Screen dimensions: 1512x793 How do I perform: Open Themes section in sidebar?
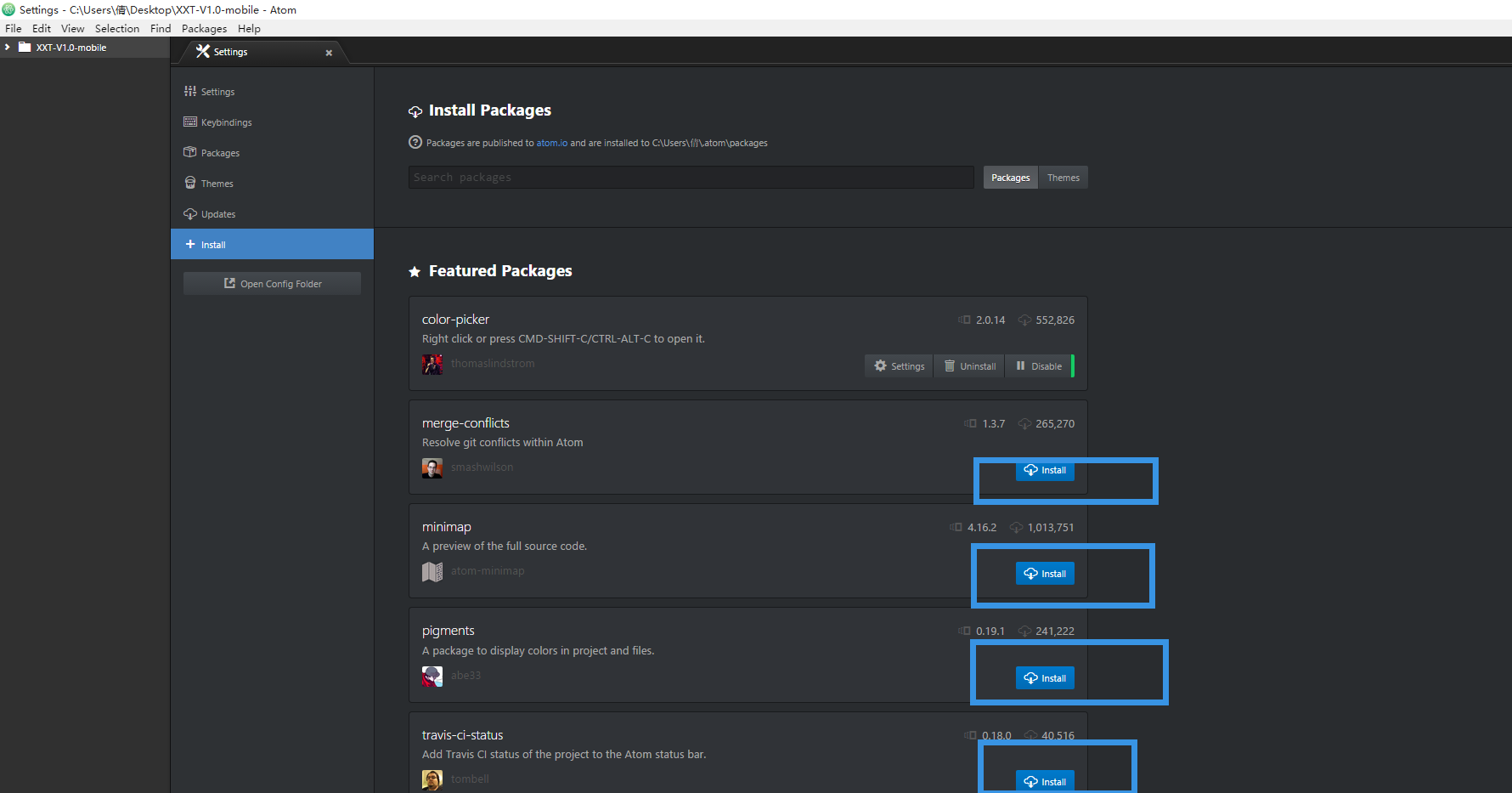[x=272, y=183]
